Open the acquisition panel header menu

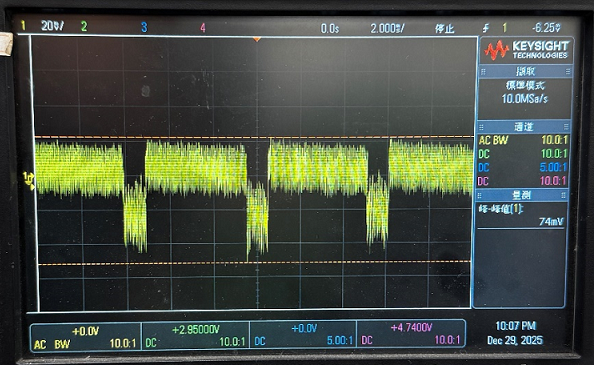(525, 71)
